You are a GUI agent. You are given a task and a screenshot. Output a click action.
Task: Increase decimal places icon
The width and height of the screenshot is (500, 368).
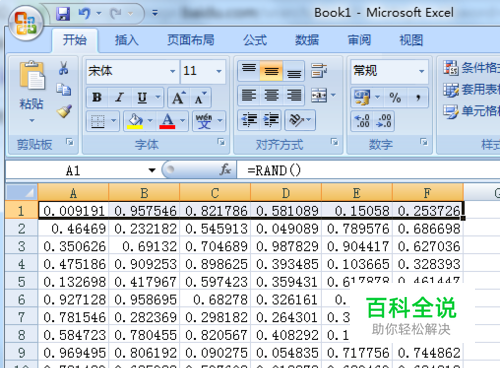coord(362,121)
